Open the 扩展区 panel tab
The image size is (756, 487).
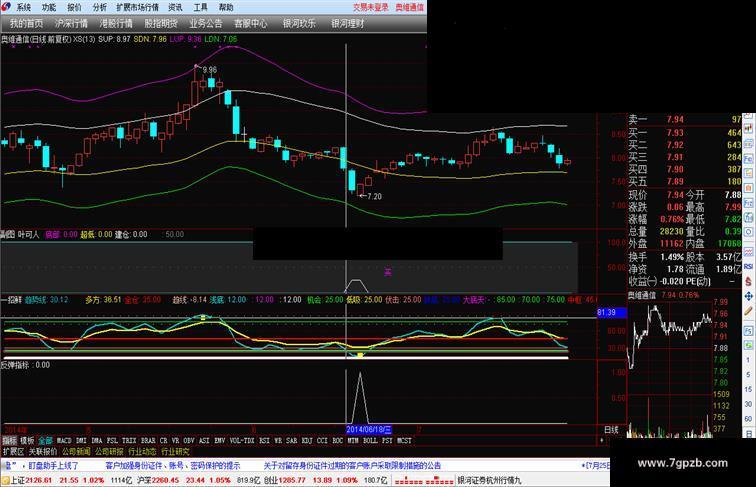13,452
